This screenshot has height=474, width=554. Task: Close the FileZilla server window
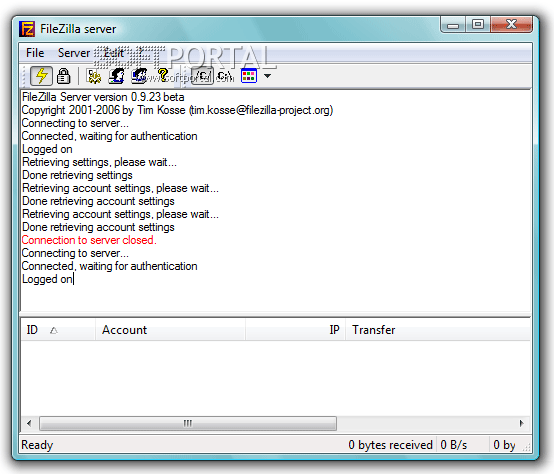(x=511, y=25)
